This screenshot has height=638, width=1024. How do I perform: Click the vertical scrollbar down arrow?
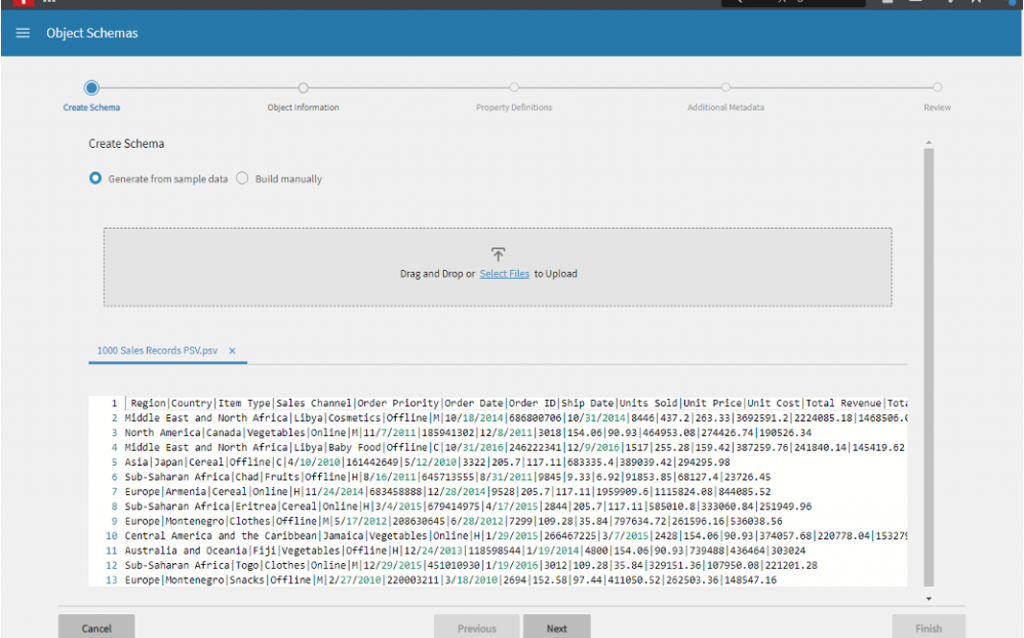pos(929,598)
